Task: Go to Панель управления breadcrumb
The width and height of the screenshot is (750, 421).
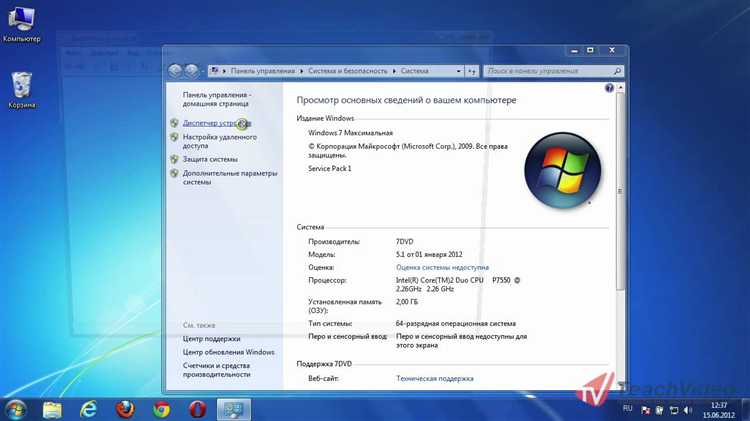Action: click(263, 71)
